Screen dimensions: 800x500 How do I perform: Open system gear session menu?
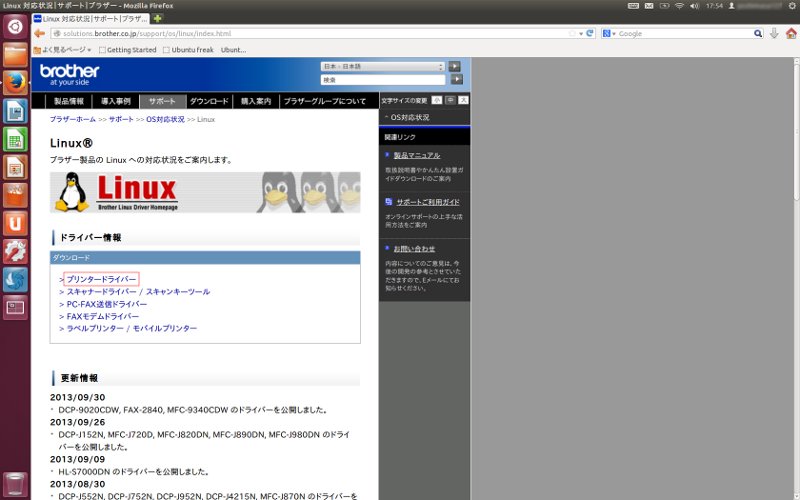tap(792, 6)
